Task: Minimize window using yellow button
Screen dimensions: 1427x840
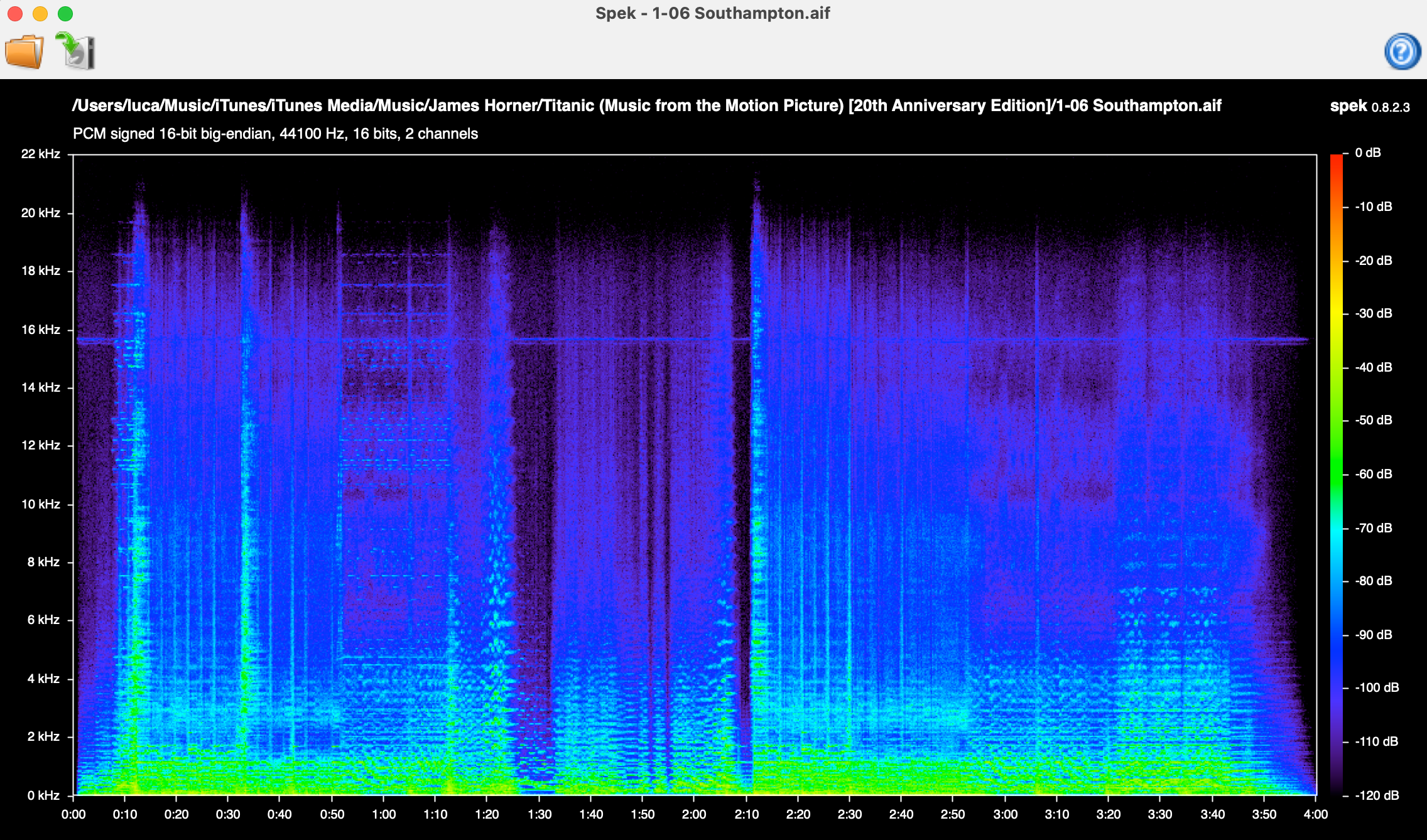Action: pos(40,13)
